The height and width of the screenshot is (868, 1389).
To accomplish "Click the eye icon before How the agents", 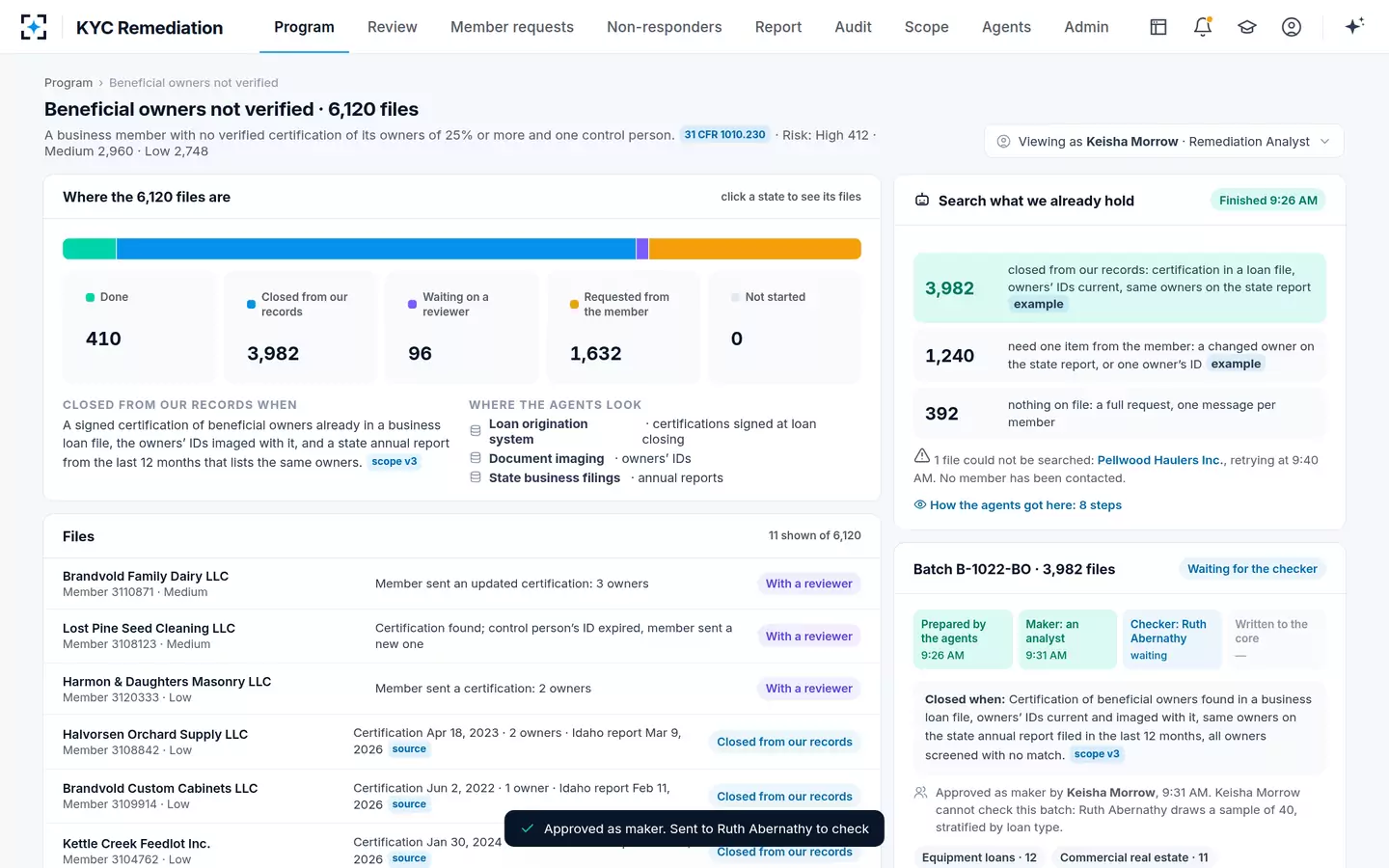I will tap(920, 504).
